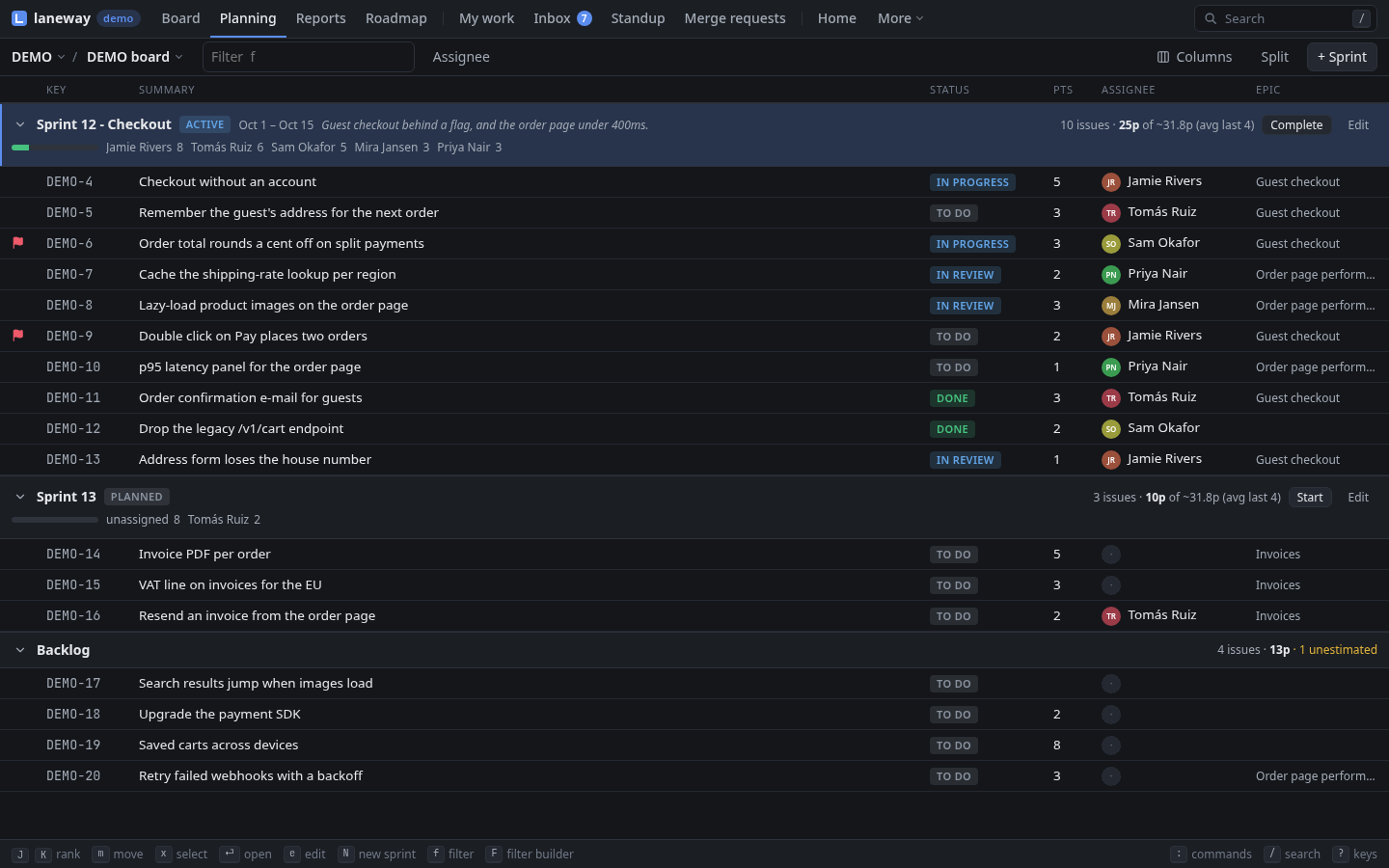Screen dimensions: 1389x868
Task: Expand the More menu
Action: (900, 18)
